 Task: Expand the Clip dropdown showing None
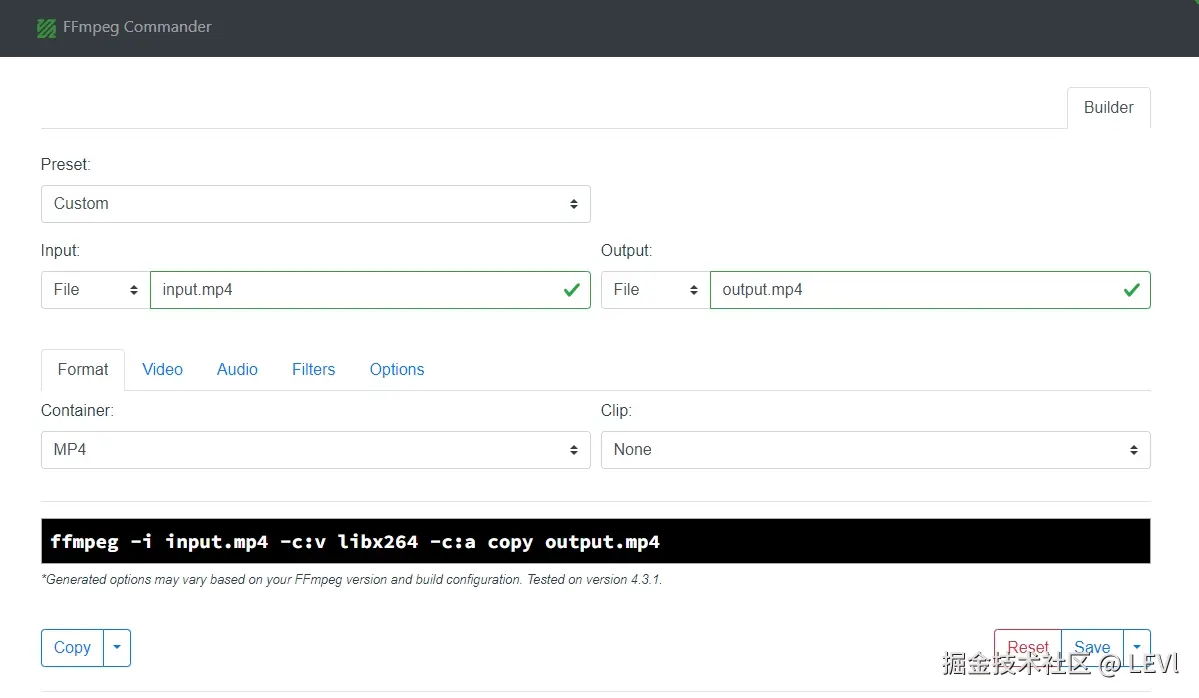(x=876, y=450)
